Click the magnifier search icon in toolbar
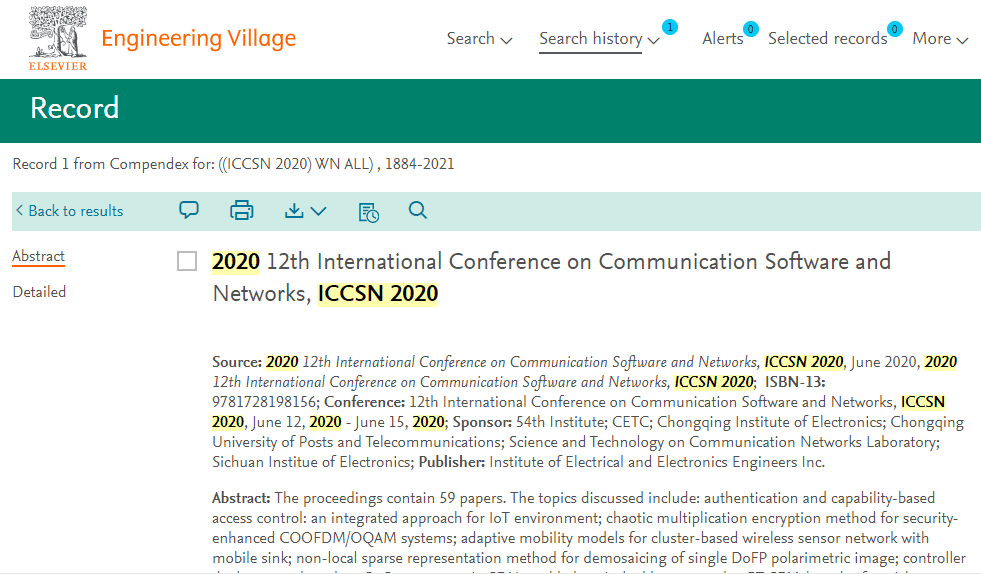 pos(418,210)
